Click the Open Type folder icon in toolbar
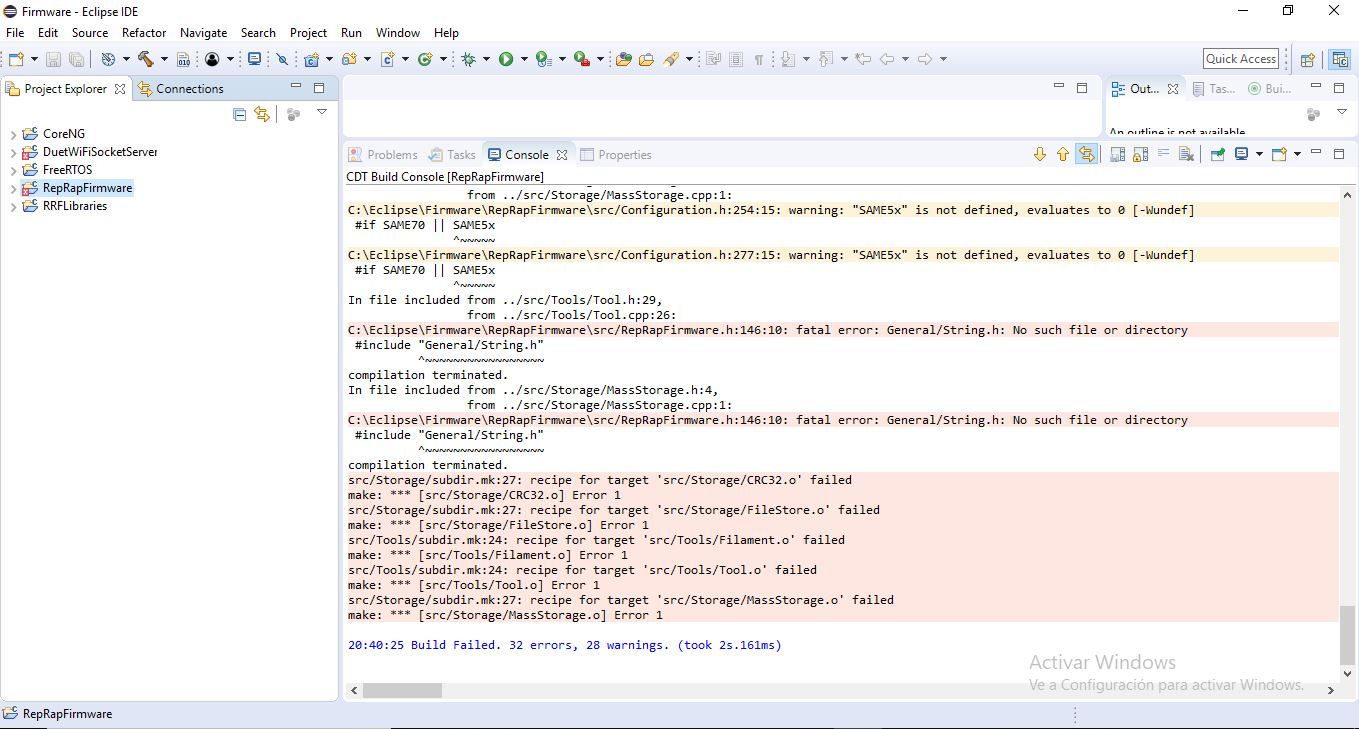 pos(623,59)
